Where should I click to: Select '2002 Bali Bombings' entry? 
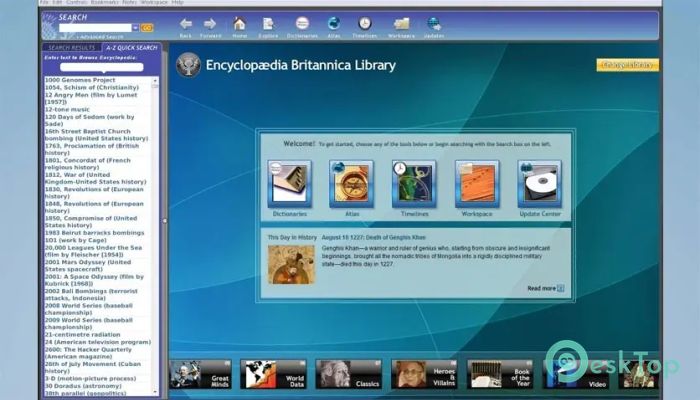[91, 295]
